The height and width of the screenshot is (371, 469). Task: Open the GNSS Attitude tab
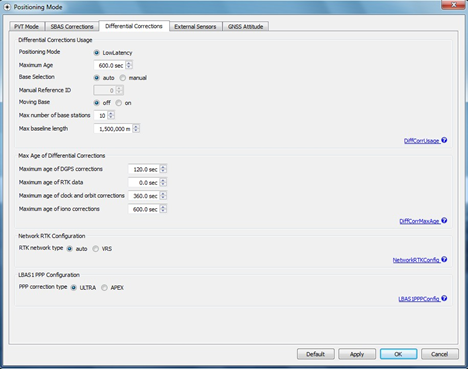pyautogui.click(x=246, y=26)
